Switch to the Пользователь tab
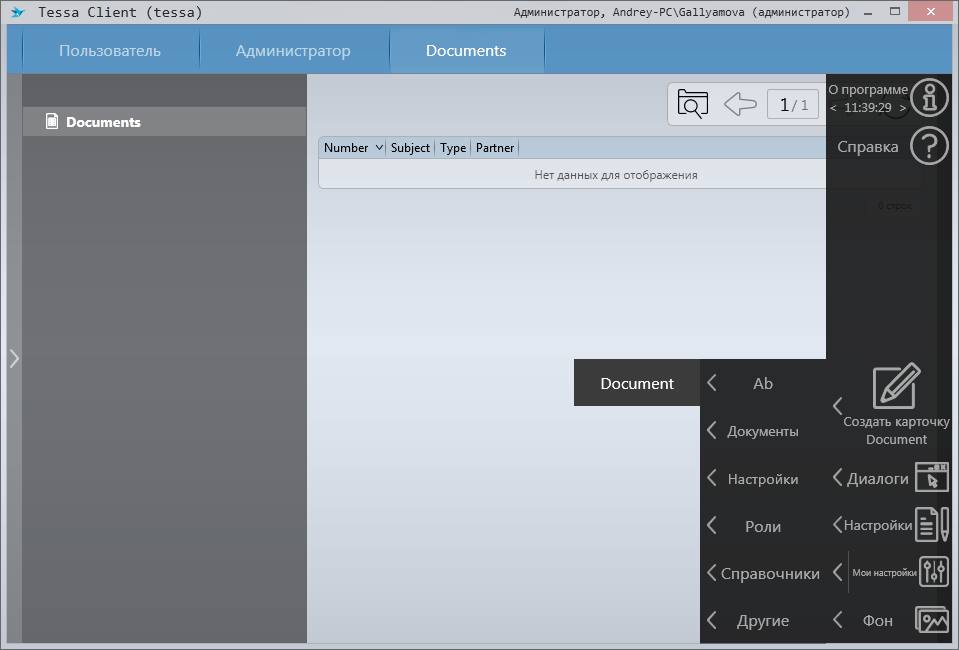Screen dimensions: 959x650 pos(110,51)
